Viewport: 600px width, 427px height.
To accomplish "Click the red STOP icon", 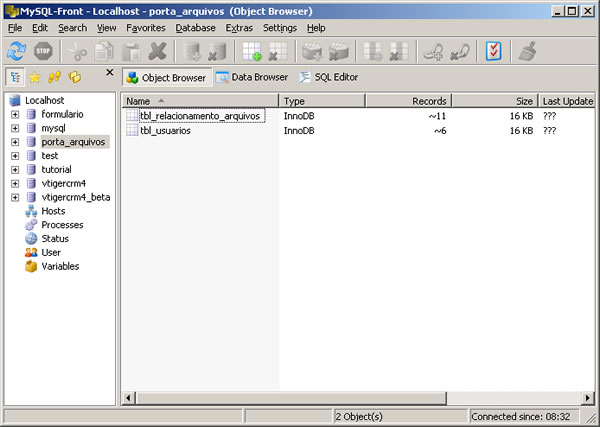I will click(43, 51).
